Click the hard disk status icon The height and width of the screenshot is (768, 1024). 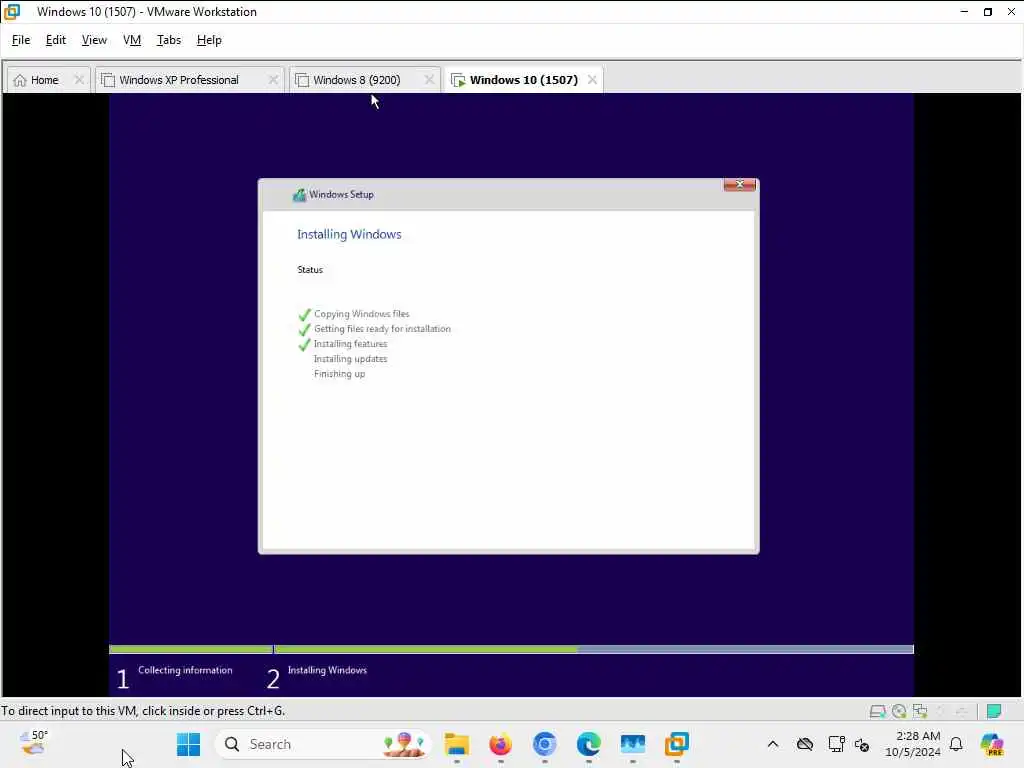(x=877, y=711)
